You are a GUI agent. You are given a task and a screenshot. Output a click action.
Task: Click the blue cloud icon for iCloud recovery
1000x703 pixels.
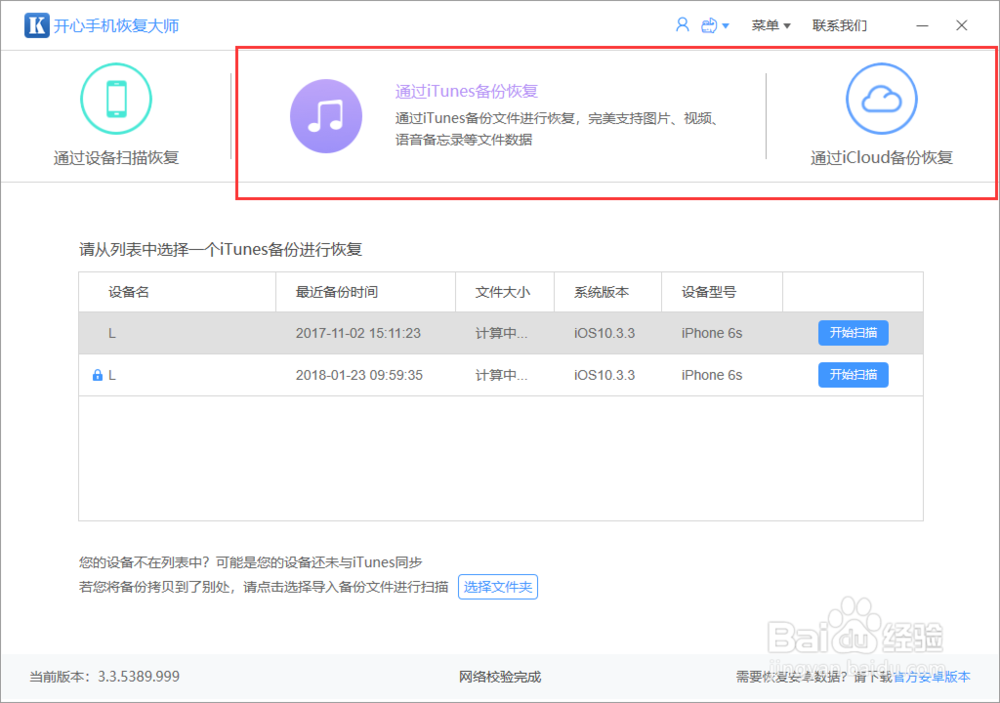tap(881, 98)
